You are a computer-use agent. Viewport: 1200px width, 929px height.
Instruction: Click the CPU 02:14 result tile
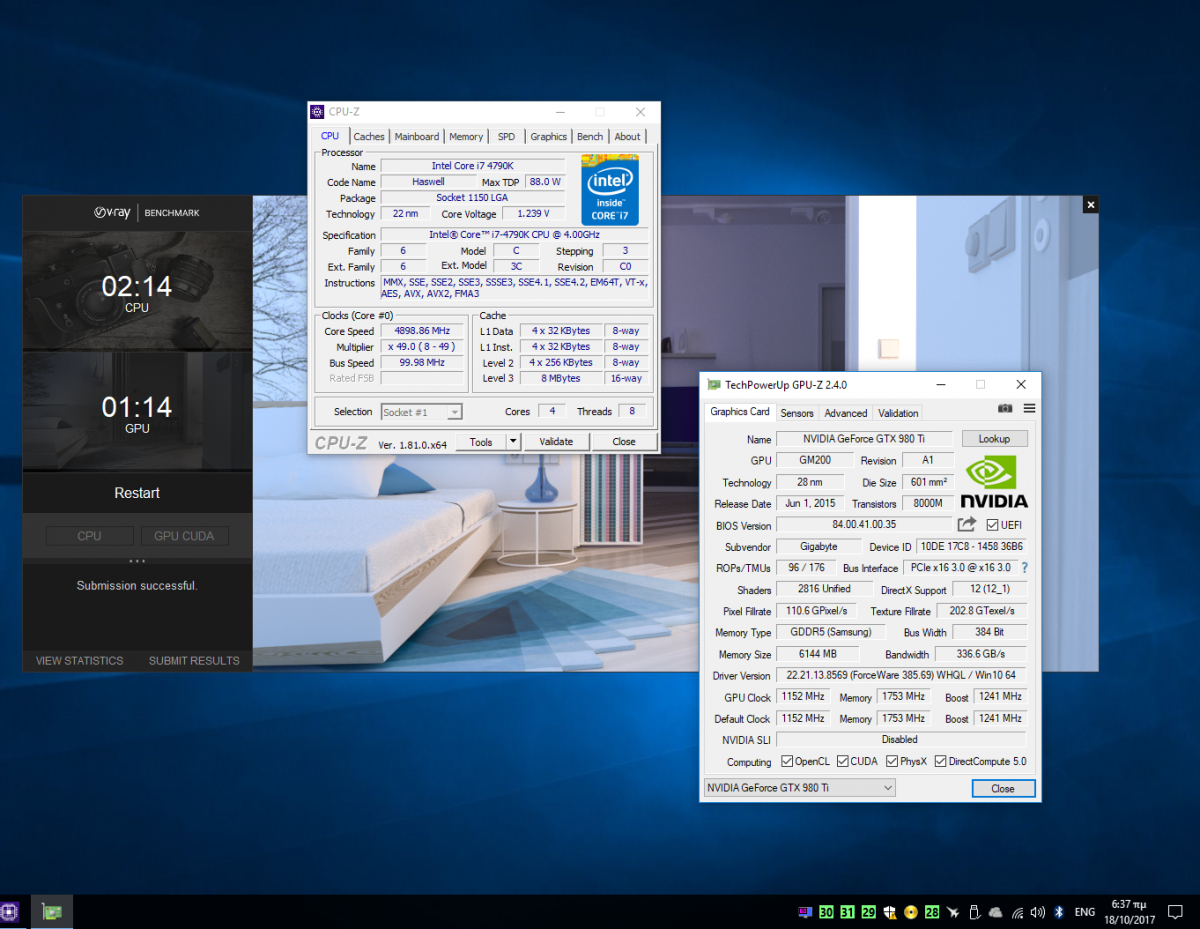[137, 292]
